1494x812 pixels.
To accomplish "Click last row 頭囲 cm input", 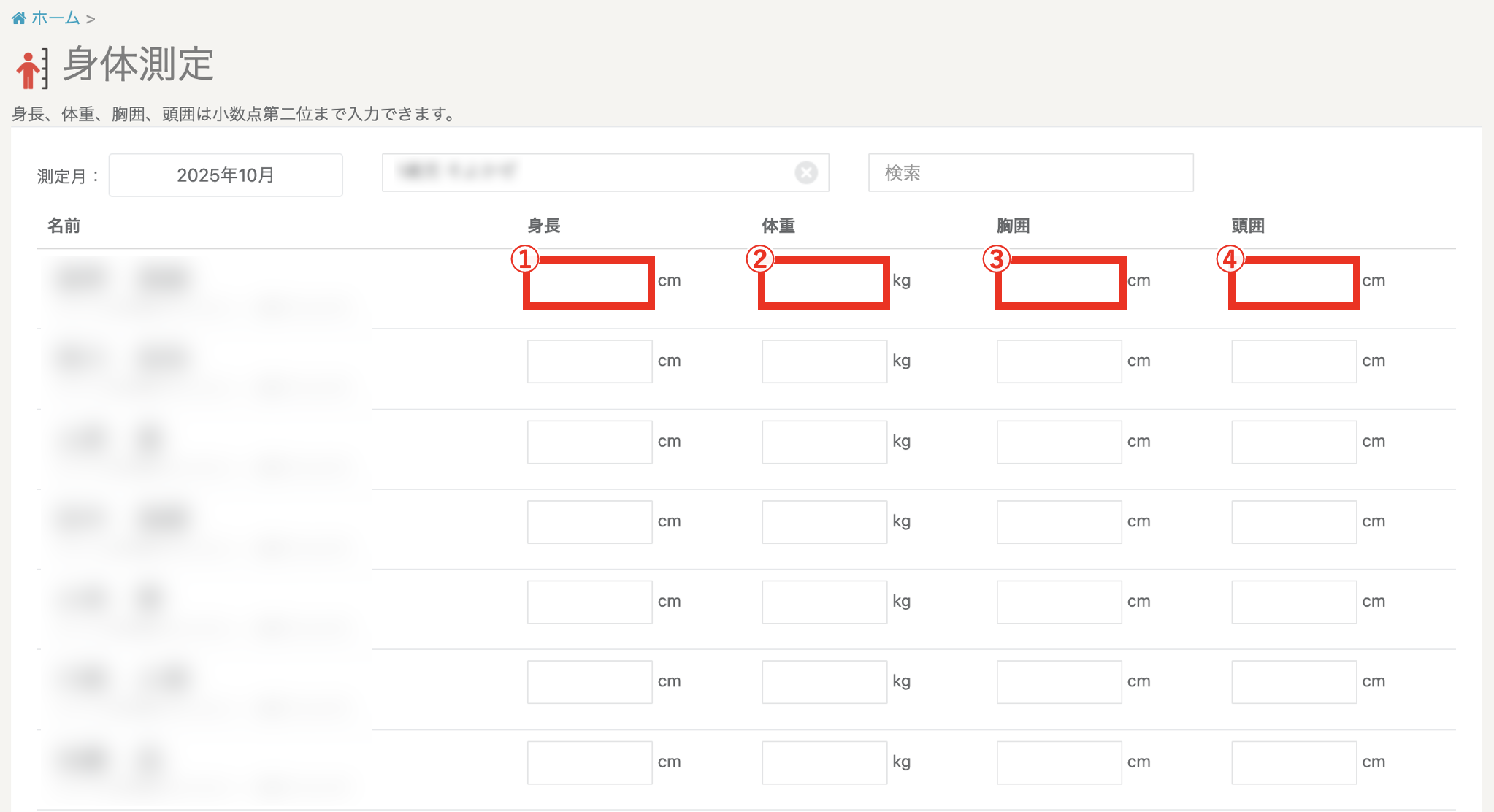I will pyautogui.click(x=1294, y=762).
